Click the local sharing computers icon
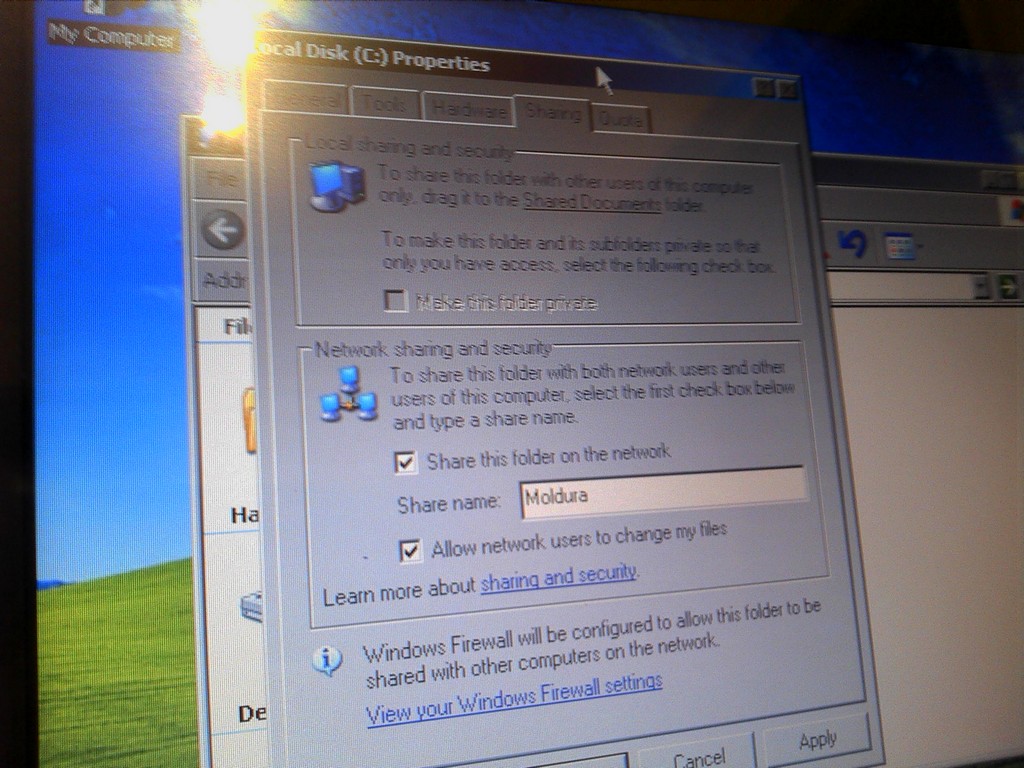The image size is (1024, 768). (x=336, y=187)
